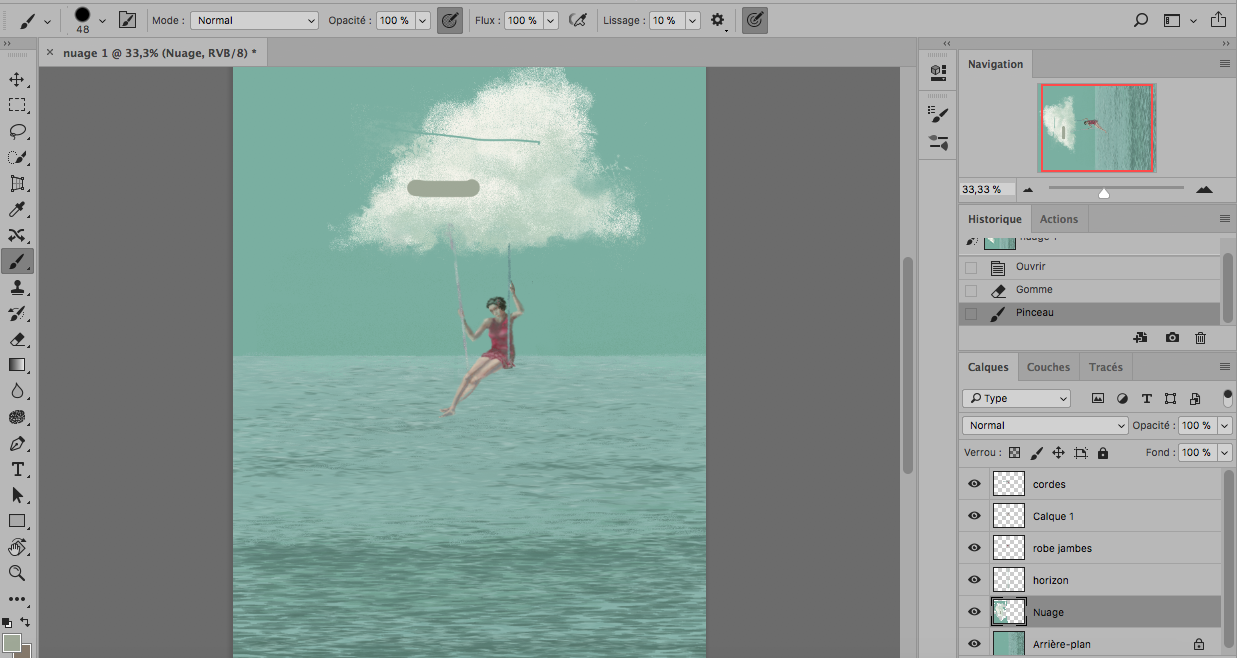
Task: Select the Eraser tool
Action: tap(17, 340)
